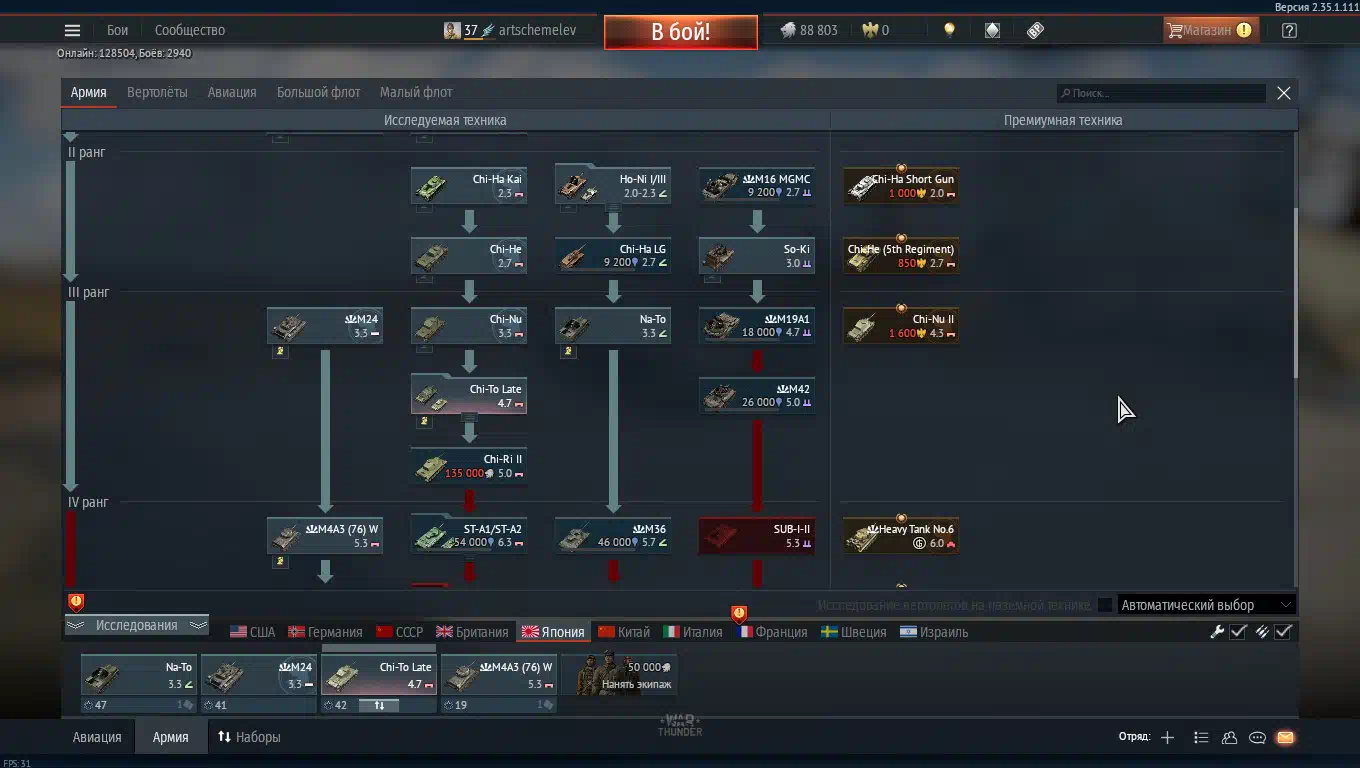The image size is (1360, 768).
Task: Click the player avatar next to level 37
Action: 452,30
